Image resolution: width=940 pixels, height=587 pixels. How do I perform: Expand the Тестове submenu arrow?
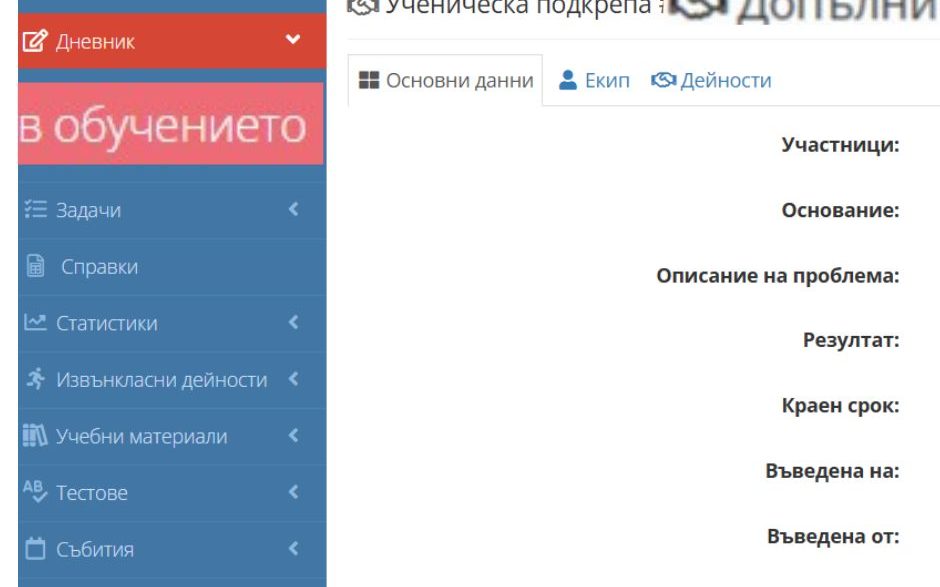click(x=293, y=492)
